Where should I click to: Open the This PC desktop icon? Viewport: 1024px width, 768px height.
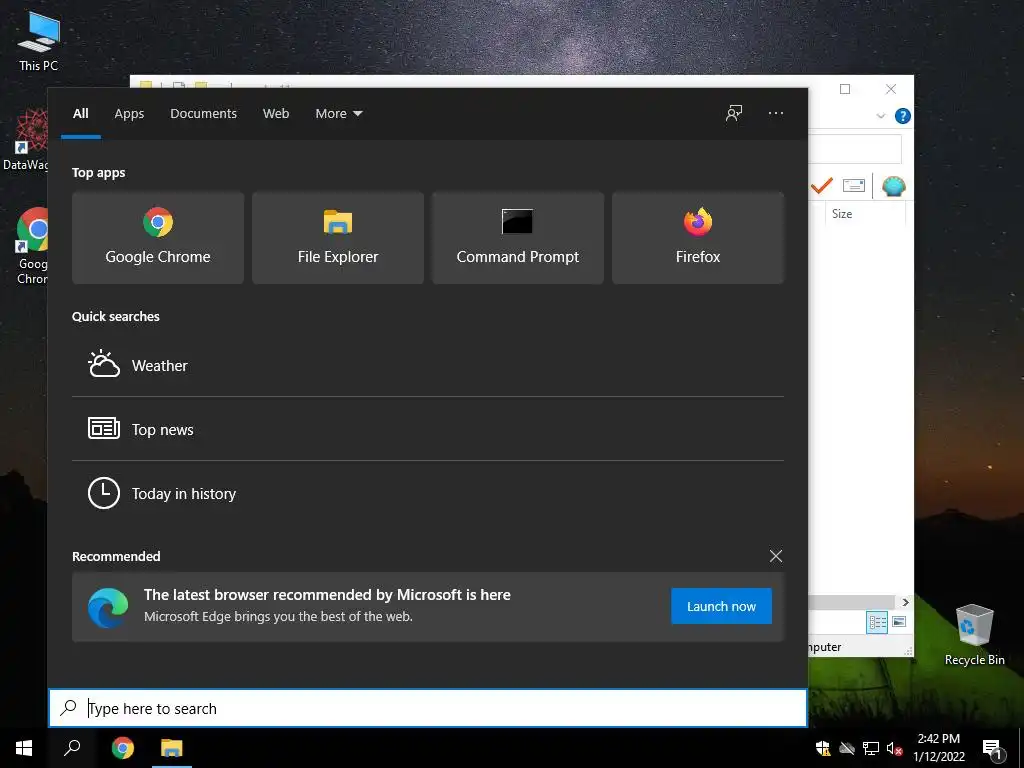tap(38, 40)
